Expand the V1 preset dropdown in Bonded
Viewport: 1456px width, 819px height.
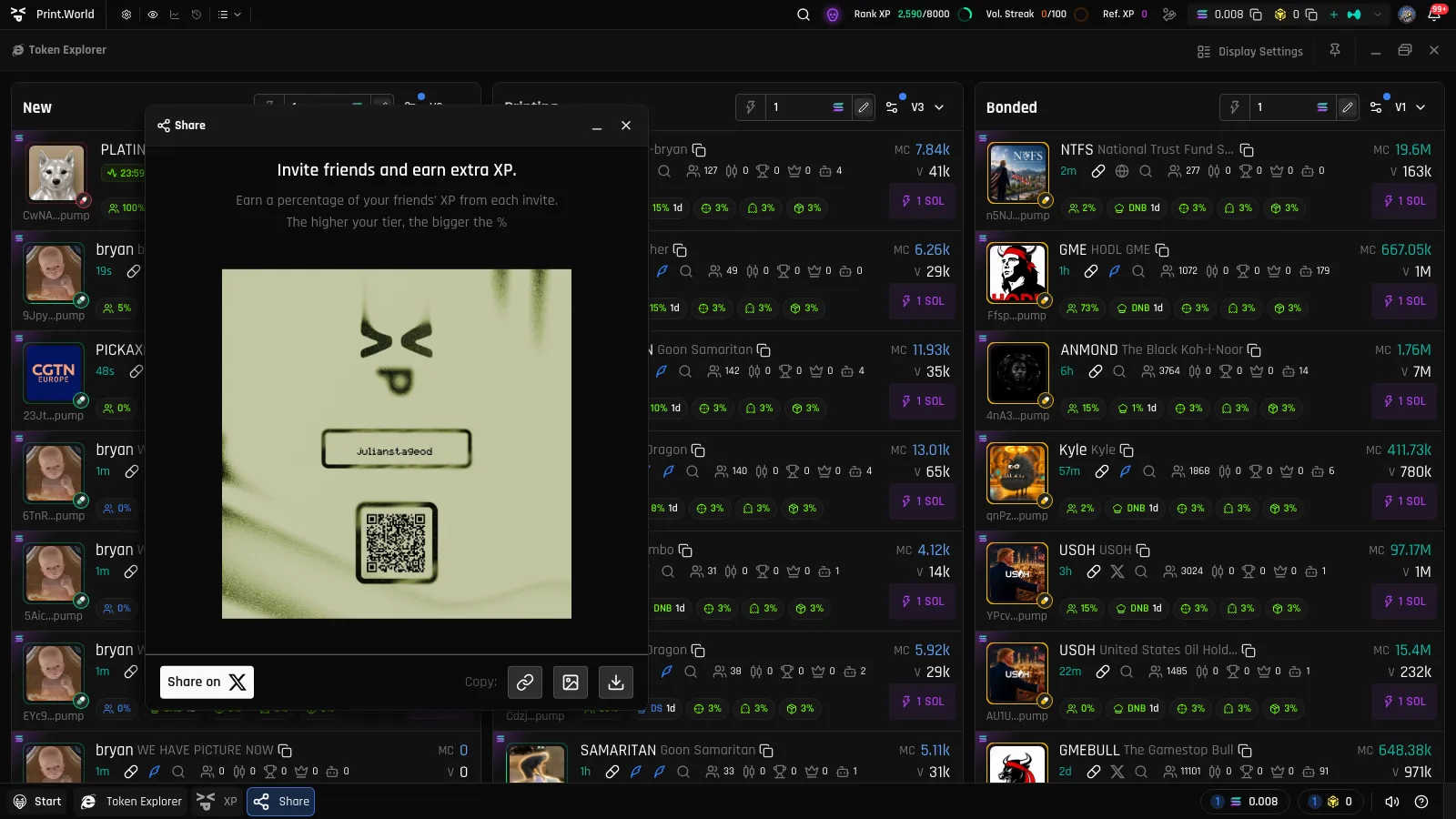(x=1410, y=107)
